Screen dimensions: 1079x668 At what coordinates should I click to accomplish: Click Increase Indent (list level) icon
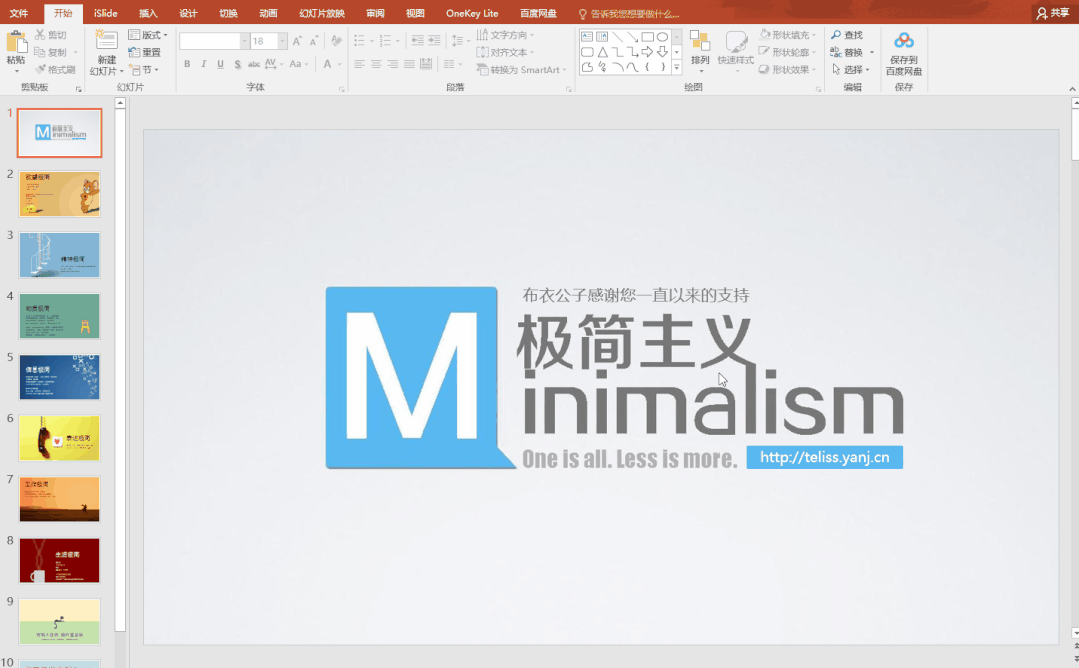[434, 41]
